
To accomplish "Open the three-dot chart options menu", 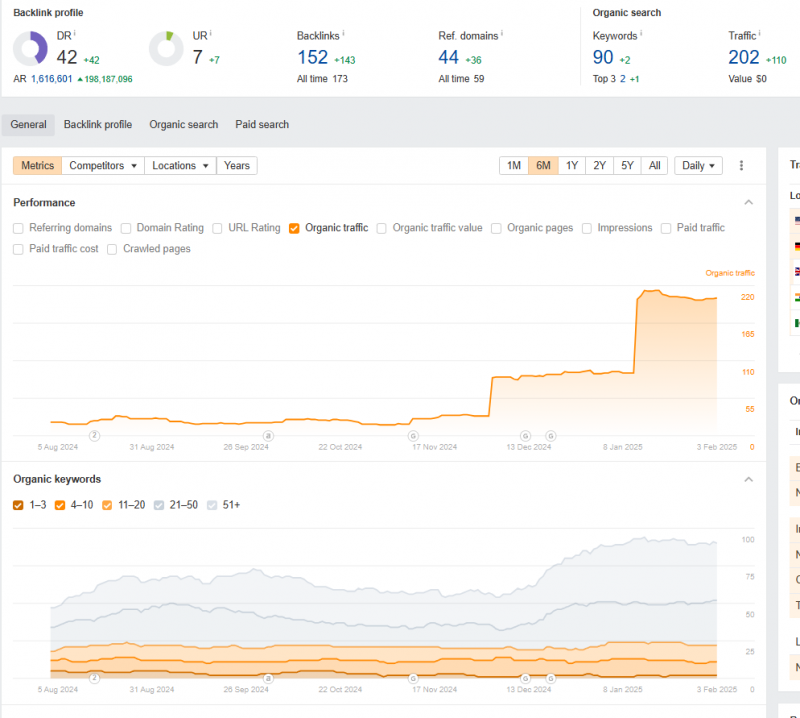I will [x=741, y=166].
